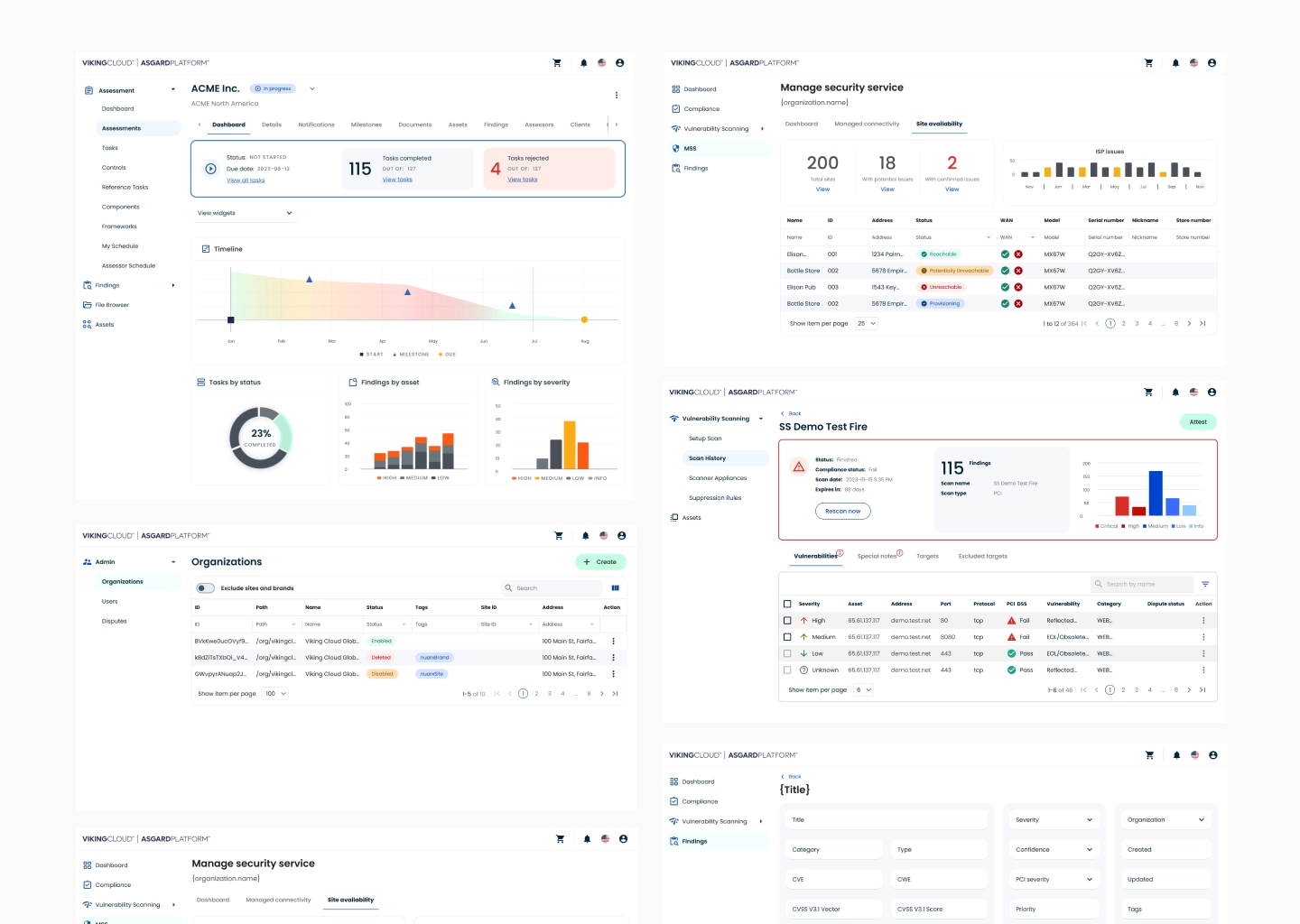Open File Browser from the sidebar
The height and width of the screenshot is (924, 1300).
point(112,305)
